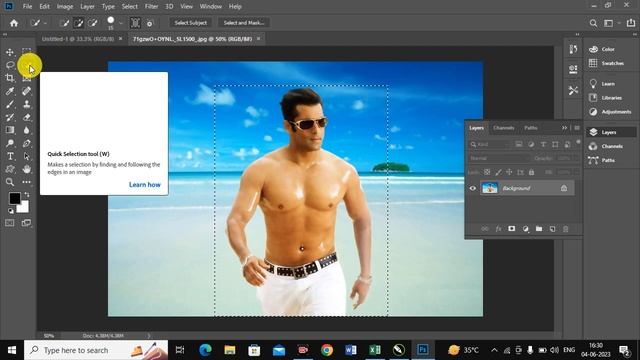This screenshot has height=360, width=640.
Task: Enable Add to Selection mode
Action: pyautogui.click(x=78, y=23)
